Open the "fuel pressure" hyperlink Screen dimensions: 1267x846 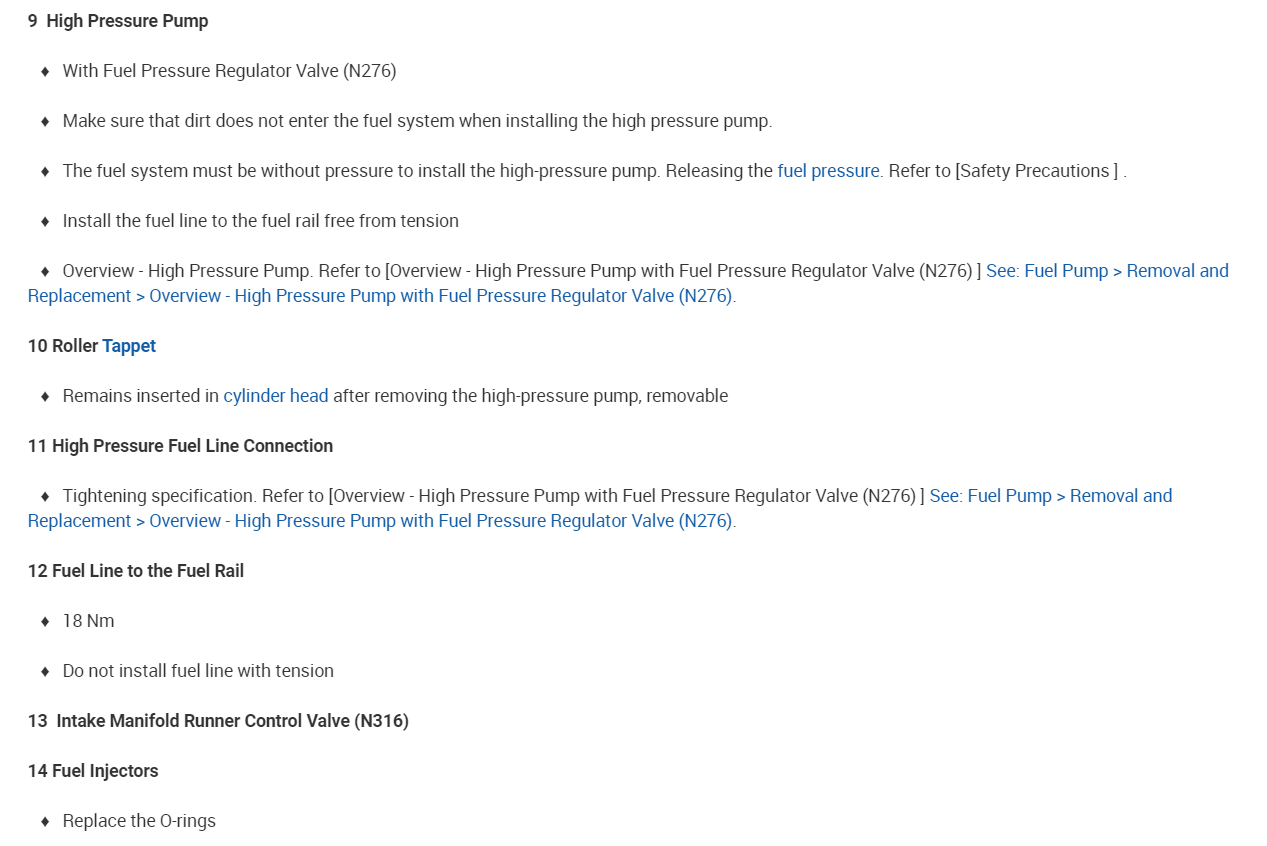click(828, 171)
